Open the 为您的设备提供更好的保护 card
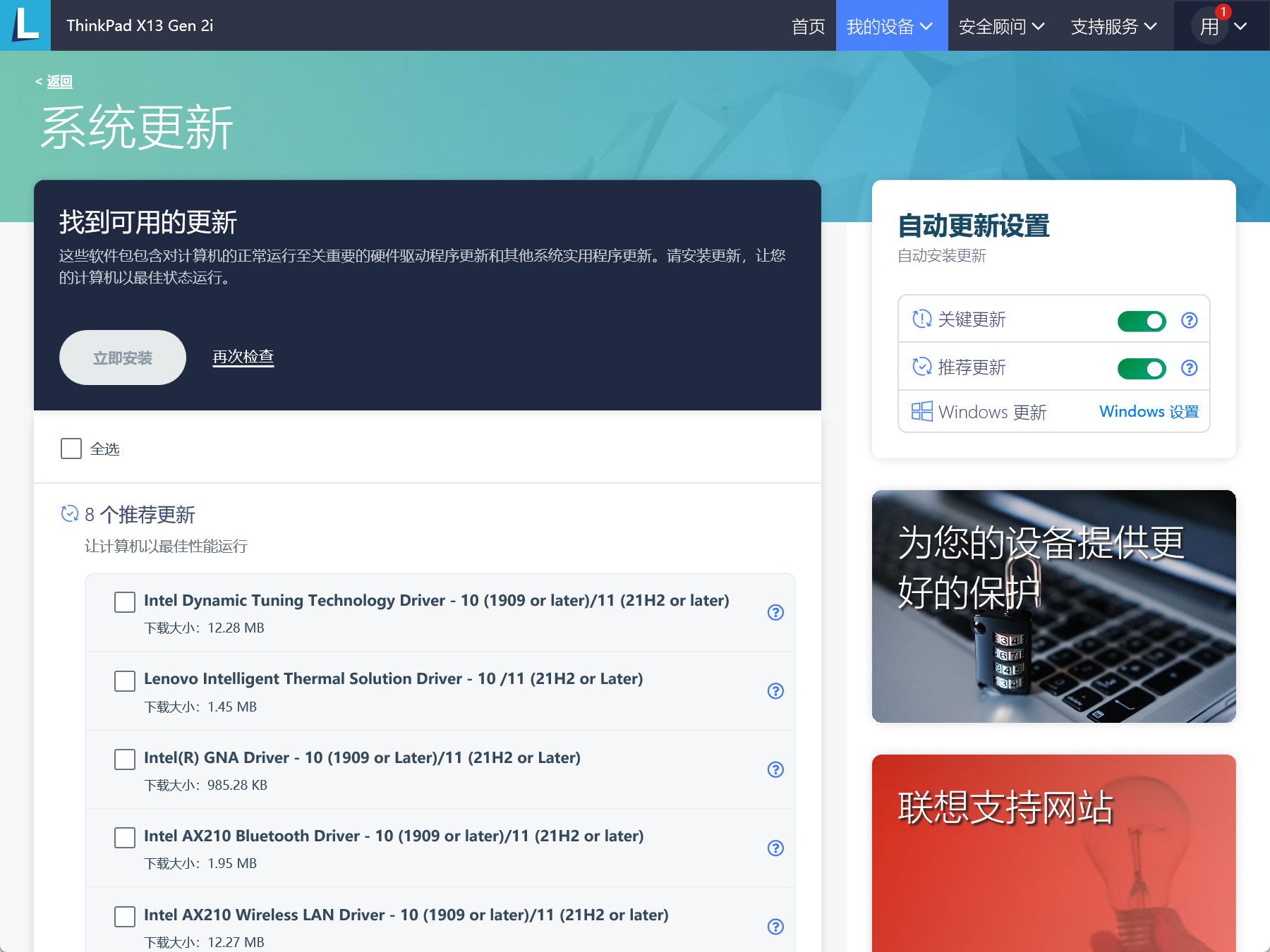The image size is (1270, 952). (x=1054, y=606)
